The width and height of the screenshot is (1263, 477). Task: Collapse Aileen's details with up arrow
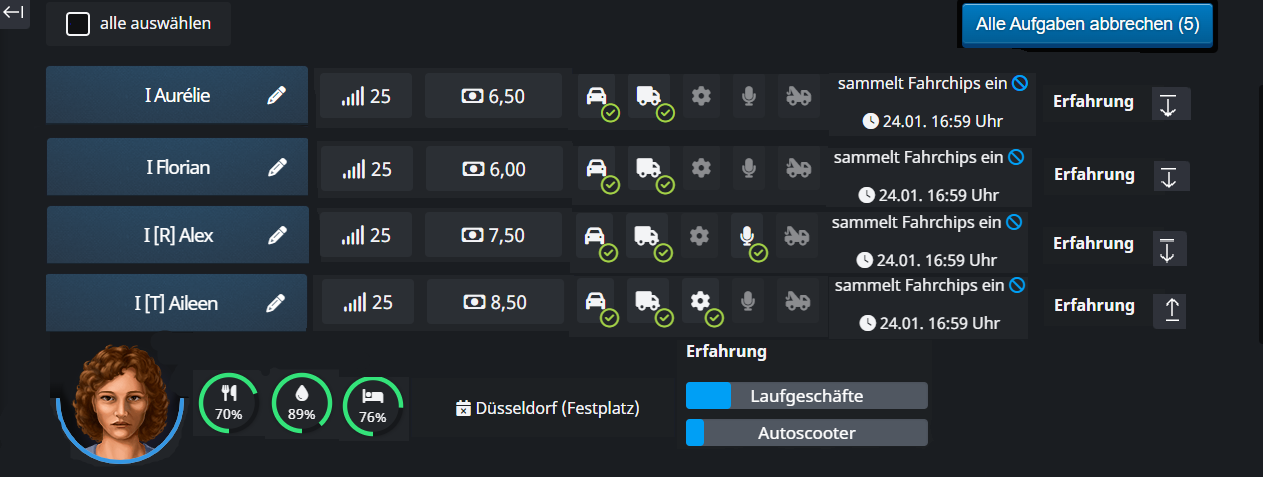coord(1172,309)
